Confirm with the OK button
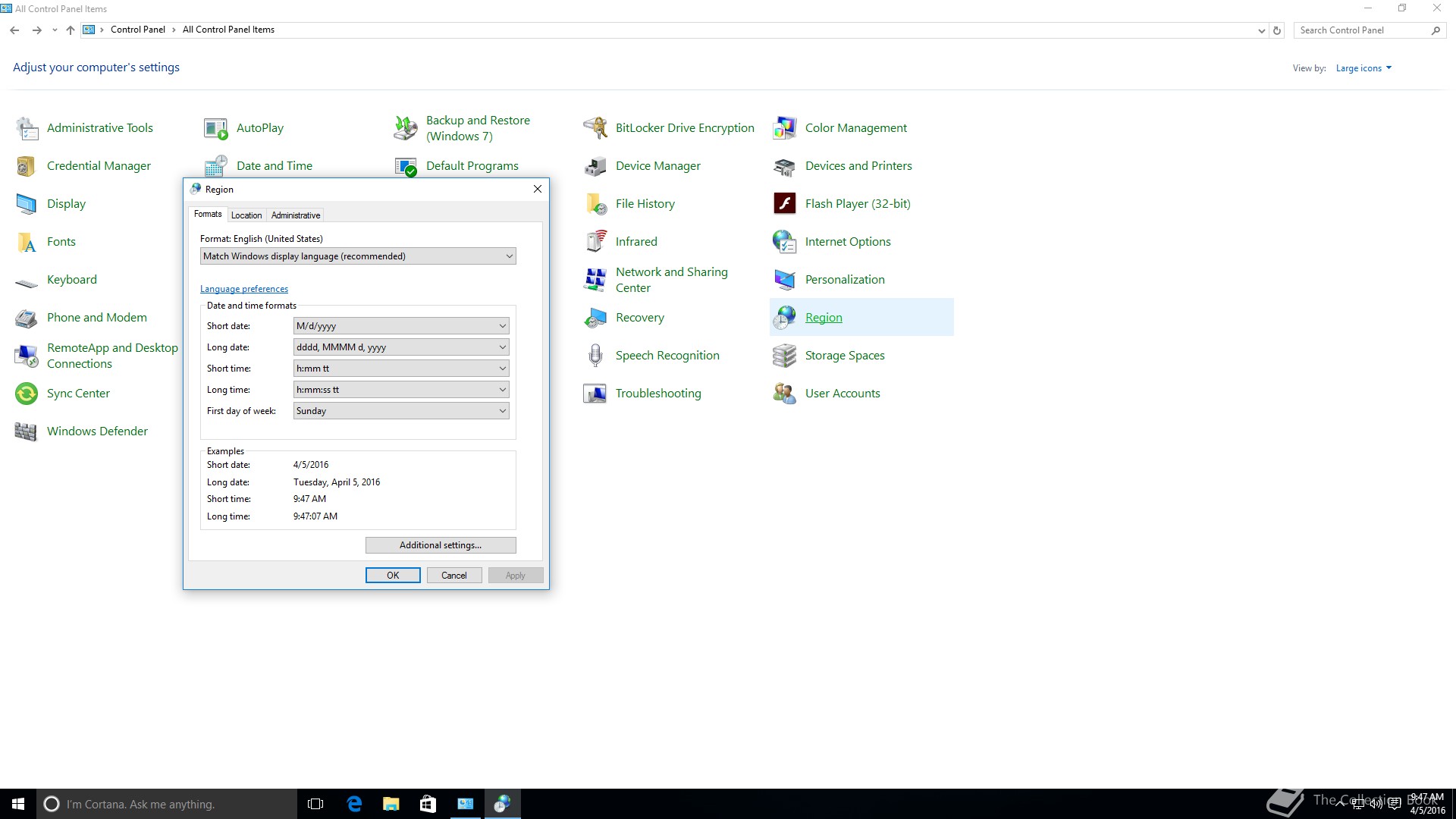Image resolution: width=1456 pixels, height=819 pixels. (393, 576)
